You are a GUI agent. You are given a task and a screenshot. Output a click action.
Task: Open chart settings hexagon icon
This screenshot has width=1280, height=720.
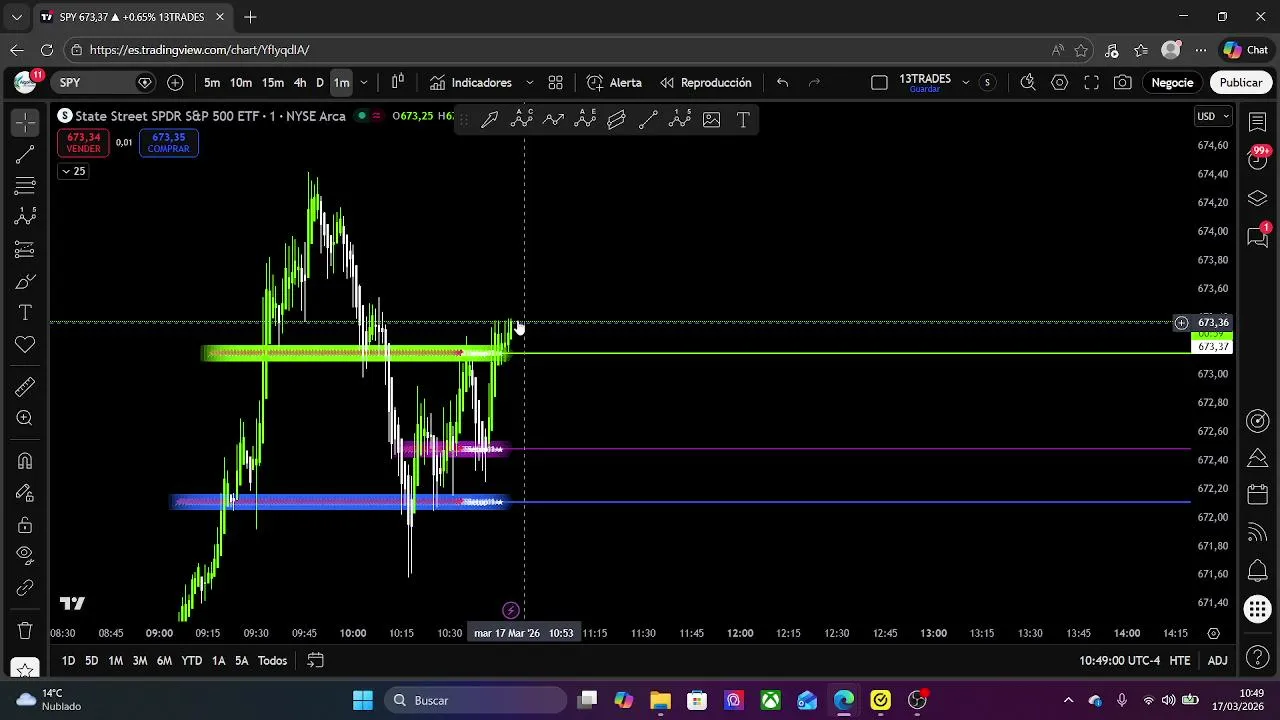(1059, 82)
